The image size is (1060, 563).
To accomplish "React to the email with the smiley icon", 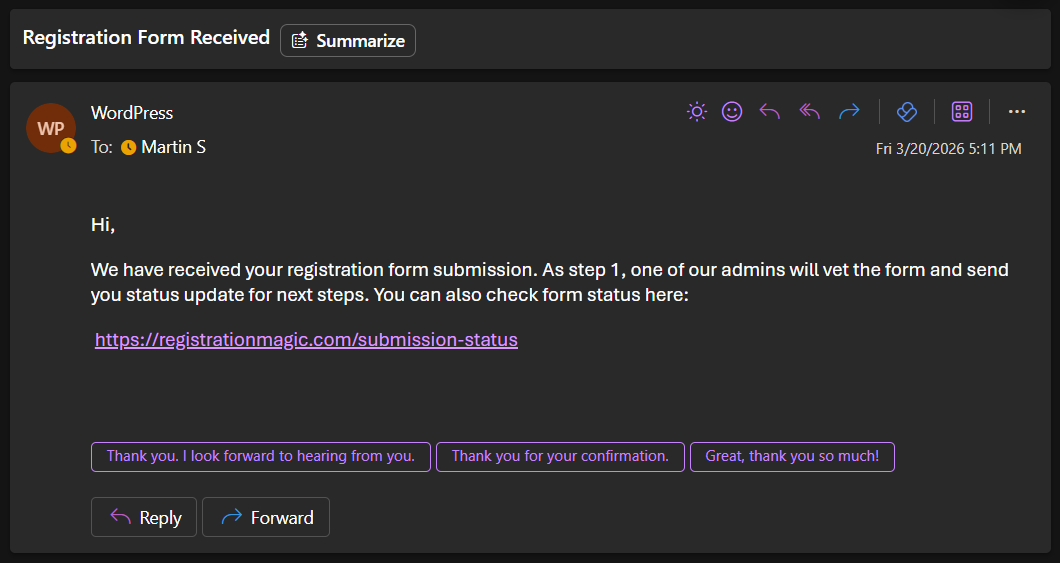I will [732, 112].
